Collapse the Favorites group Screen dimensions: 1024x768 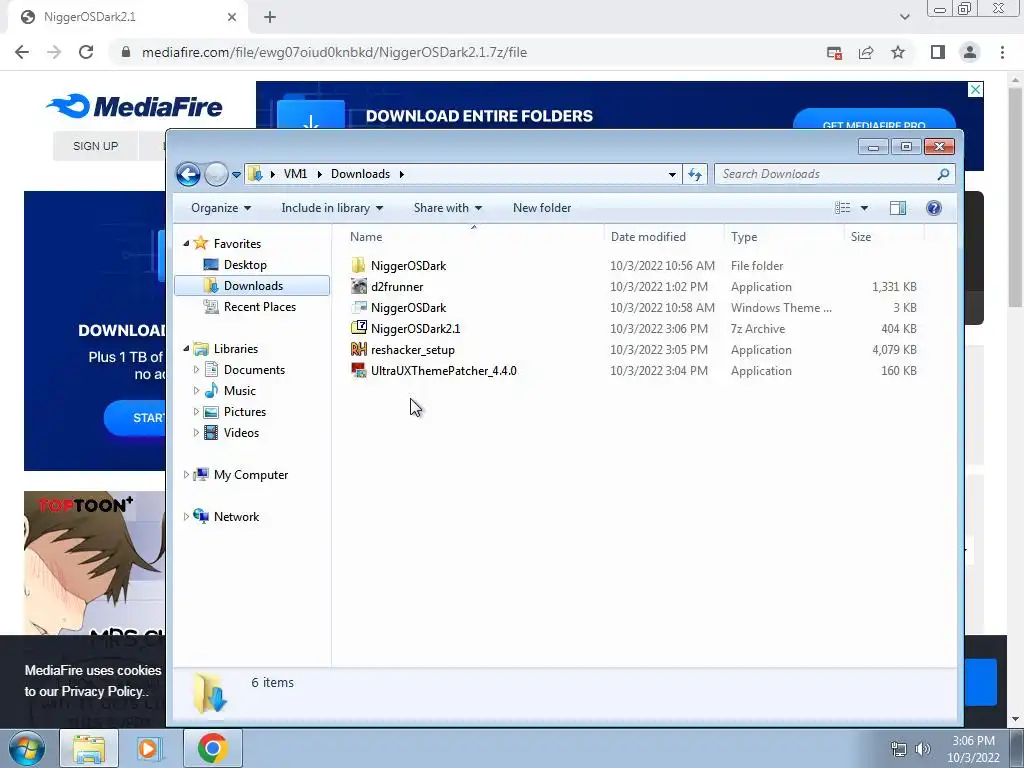186,244
